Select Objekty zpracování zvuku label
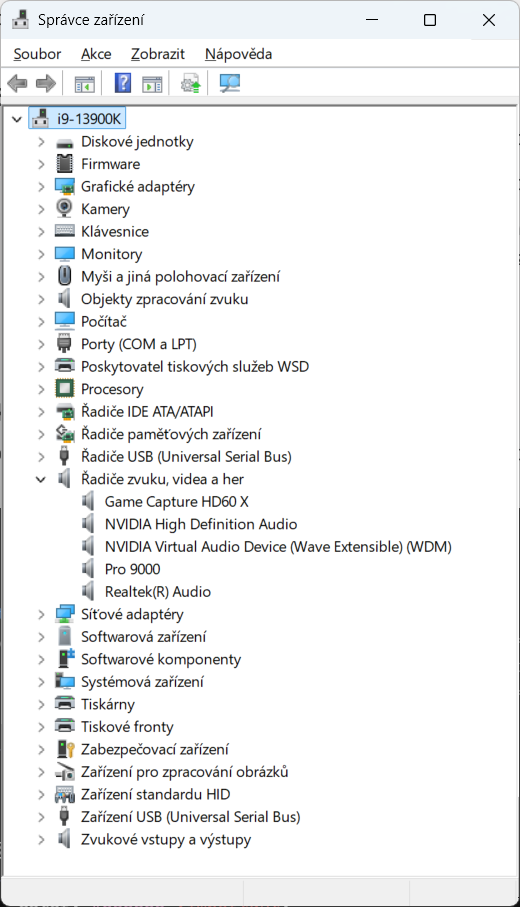 coord(164,299)
